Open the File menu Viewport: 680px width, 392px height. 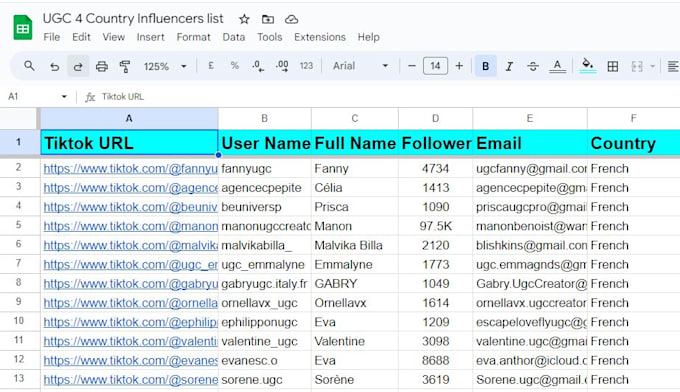[52, 37]
